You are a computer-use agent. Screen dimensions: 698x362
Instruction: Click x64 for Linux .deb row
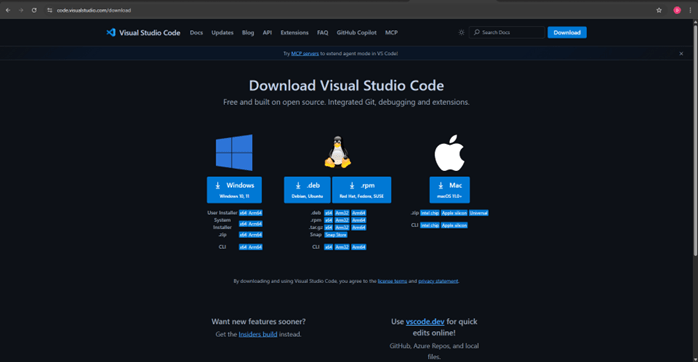click(x=329, y=213)
